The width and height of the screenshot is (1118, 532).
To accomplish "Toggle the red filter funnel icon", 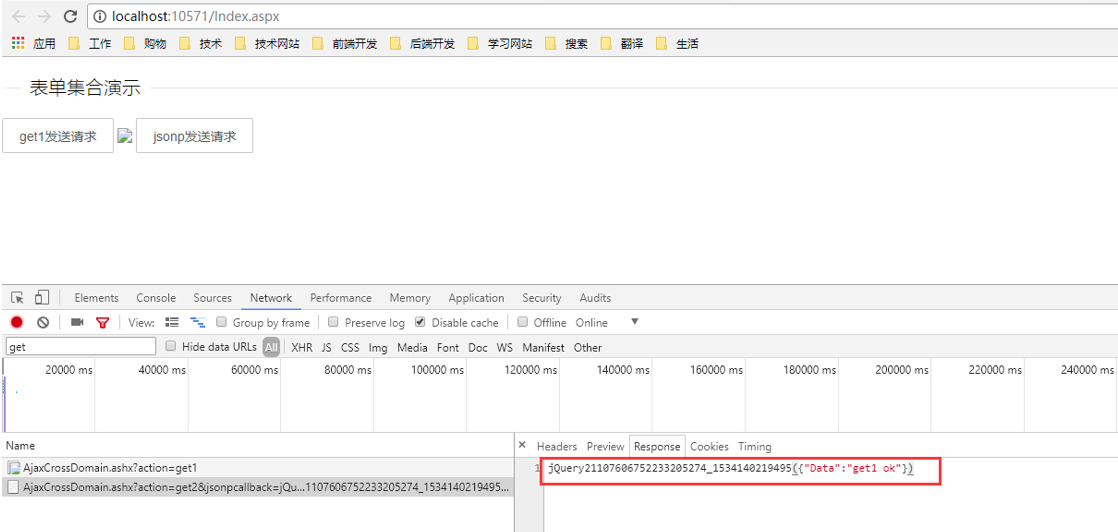I will (x=103, y=323).
